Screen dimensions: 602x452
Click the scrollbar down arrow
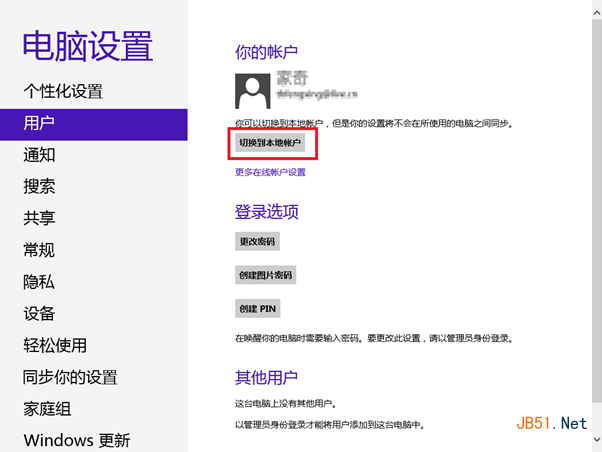[597, 439]
